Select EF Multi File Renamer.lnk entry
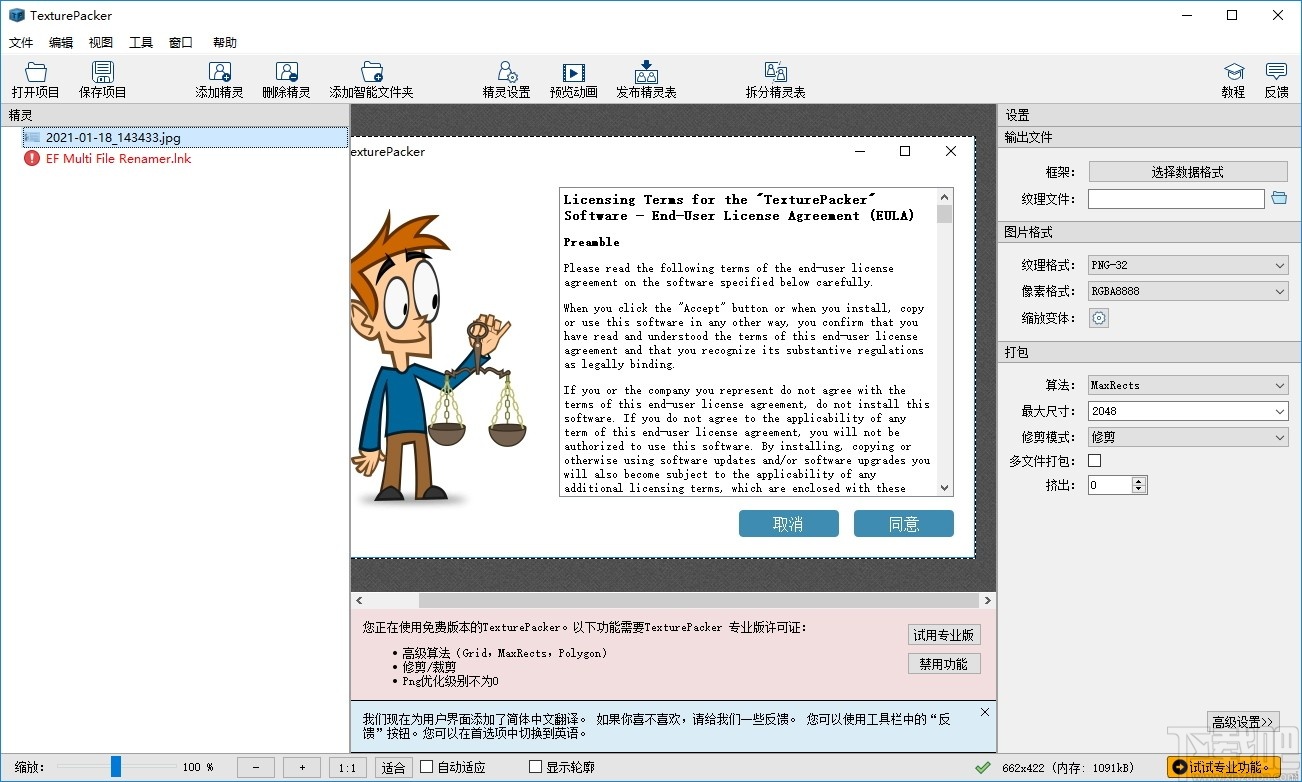Image resolution: width=1302 pixels, height=782 pixels. click(118, 158)
